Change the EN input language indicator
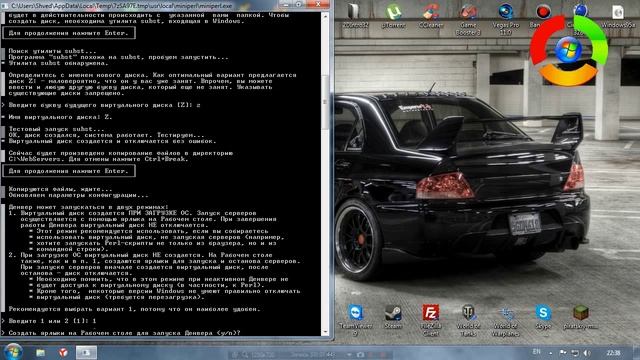Viewport: 640px width, 360px height. [536, 352]
